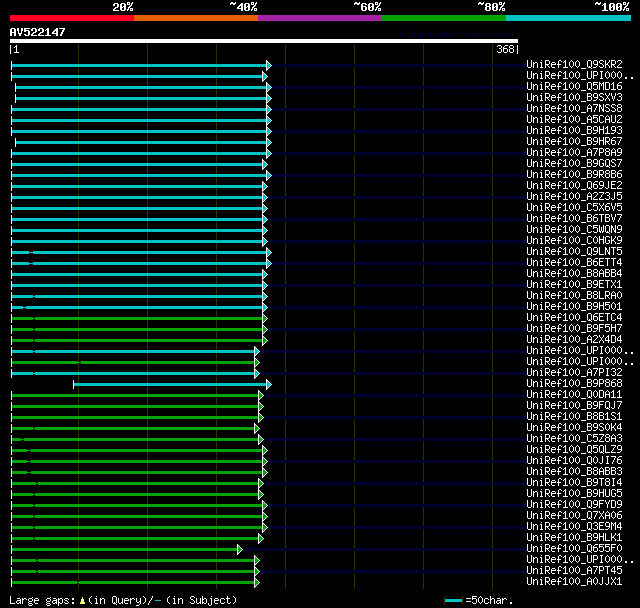Open hit UniRef100_Q655F0

(574, 549)
